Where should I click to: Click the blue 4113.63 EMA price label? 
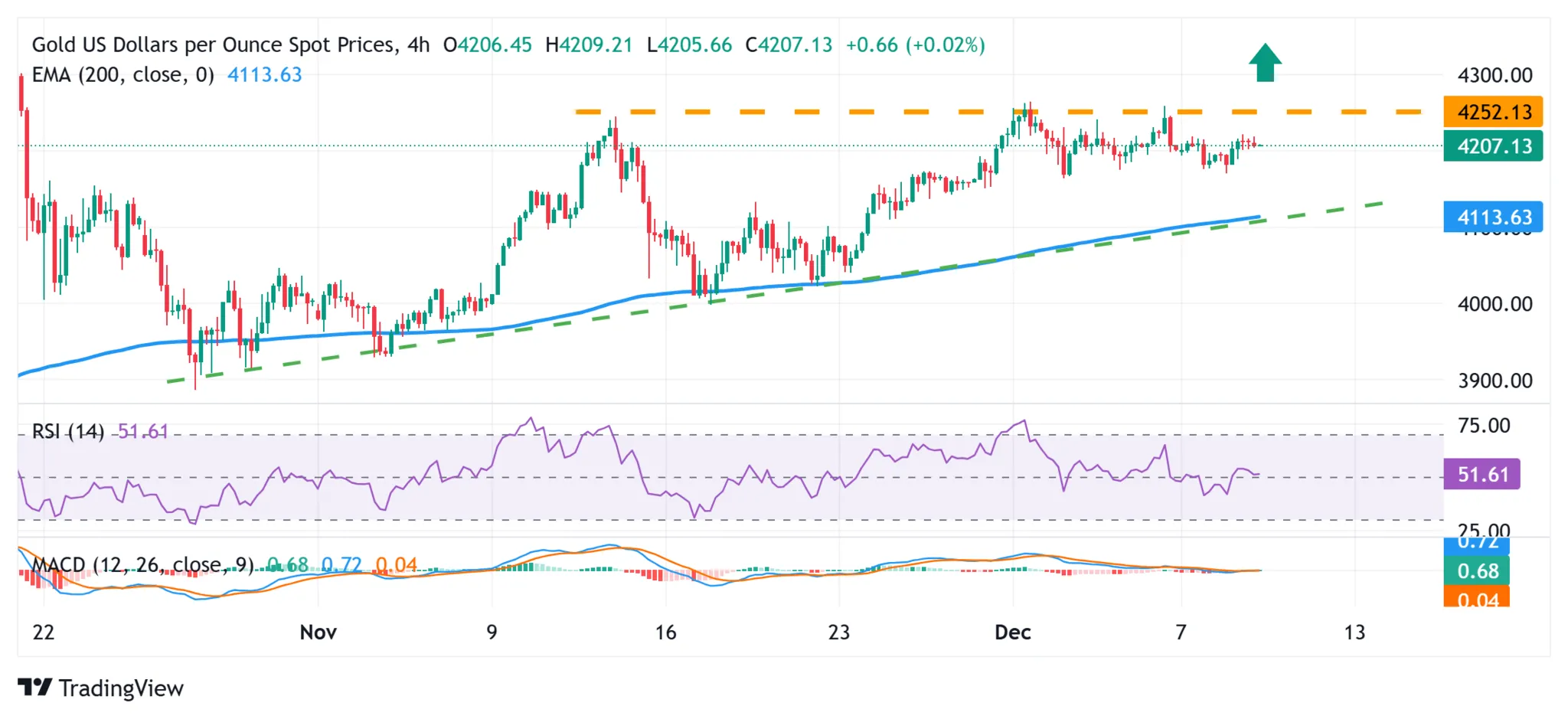pos(1491,217)
